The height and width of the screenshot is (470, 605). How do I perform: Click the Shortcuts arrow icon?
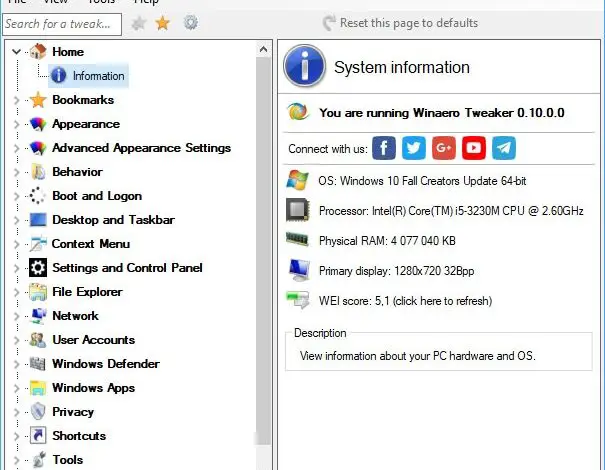tap(38, 435)
